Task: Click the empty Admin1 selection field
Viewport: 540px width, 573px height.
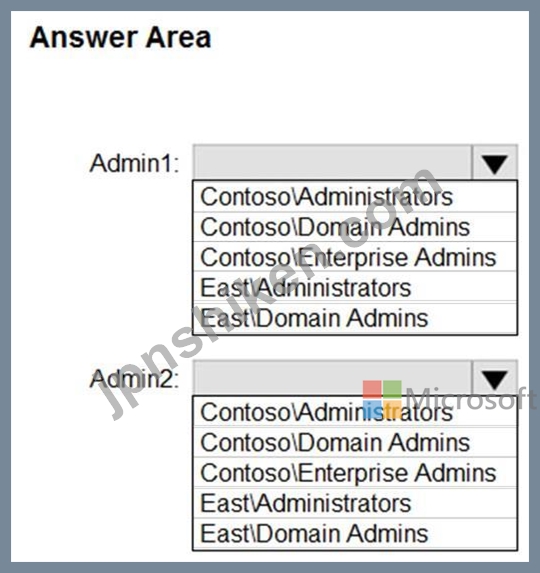Action: [332, 162]
